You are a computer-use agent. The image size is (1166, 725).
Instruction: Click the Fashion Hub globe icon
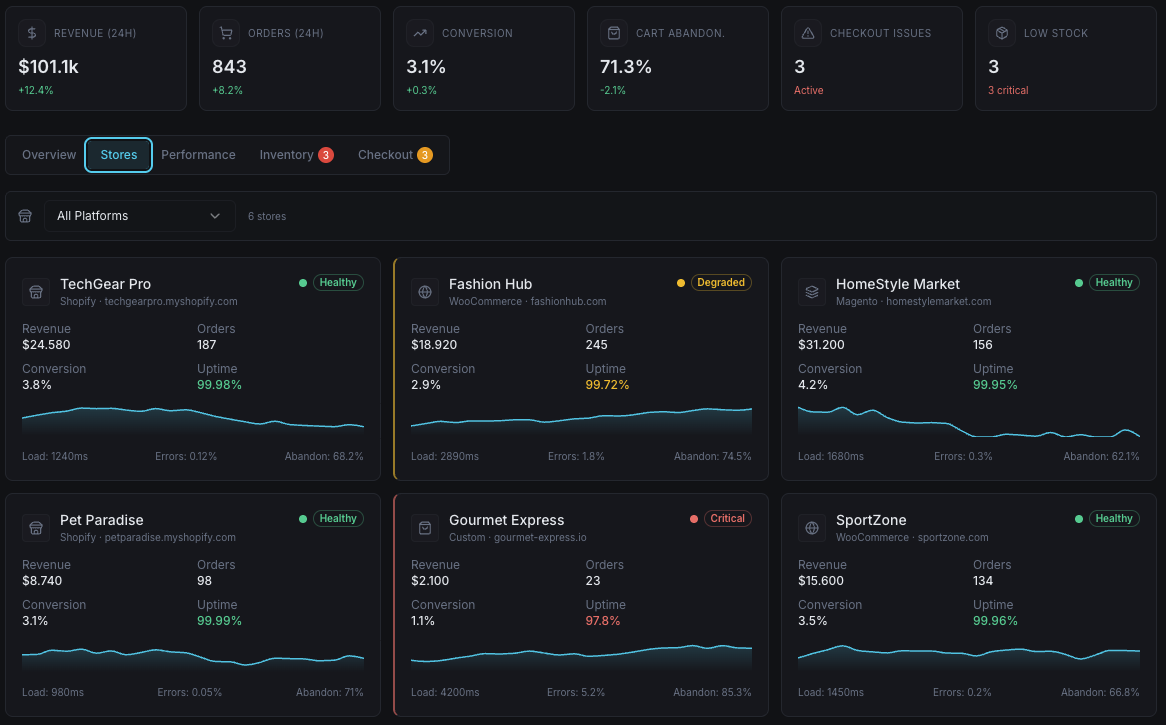425,292
